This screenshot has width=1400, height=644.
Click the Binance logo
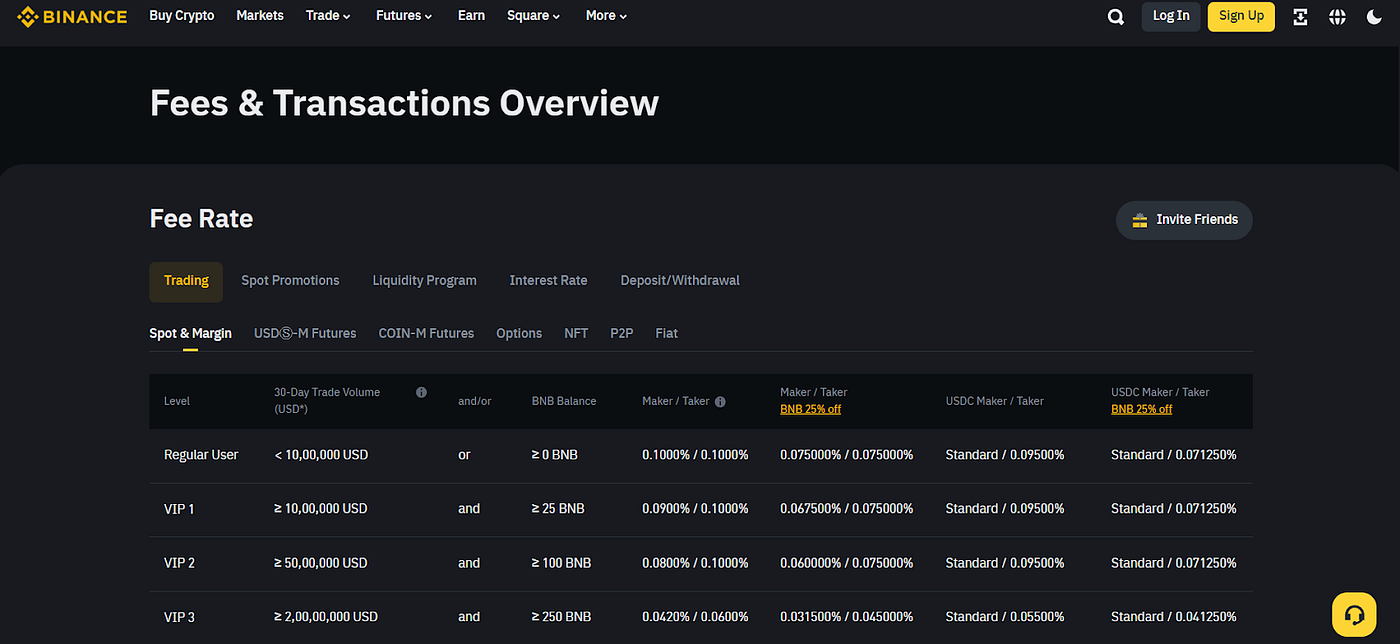pos(71,16)
